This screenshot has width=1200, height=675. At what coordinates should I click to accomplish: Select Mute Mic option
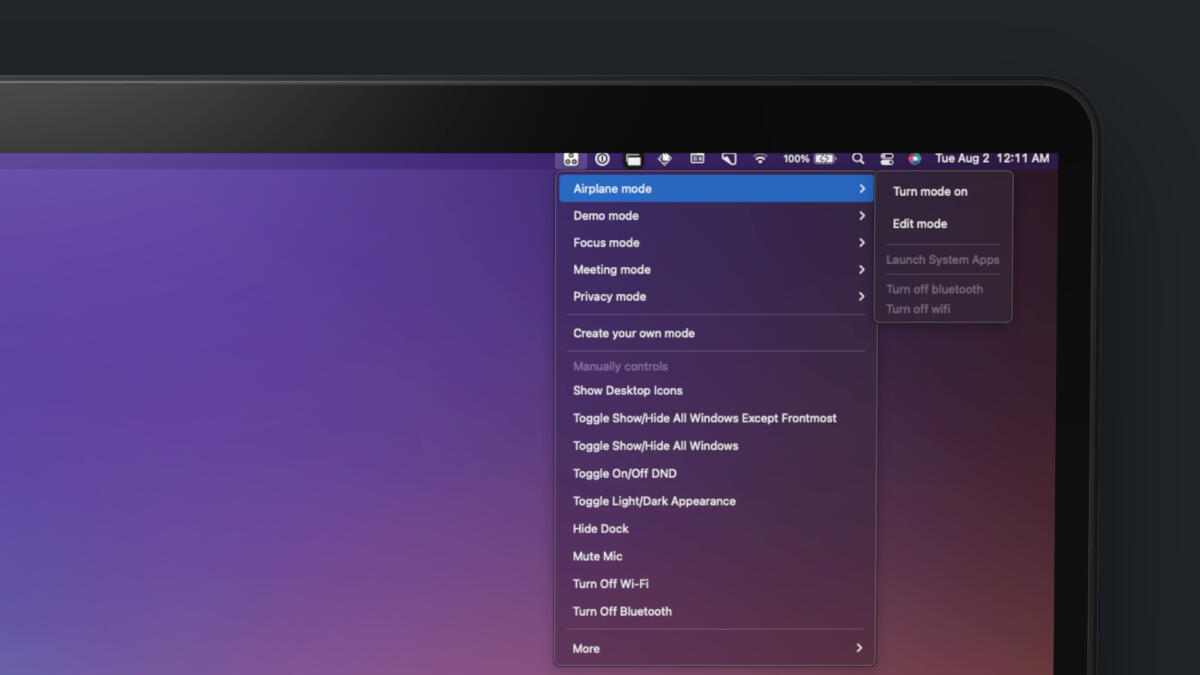pos(597,556)
